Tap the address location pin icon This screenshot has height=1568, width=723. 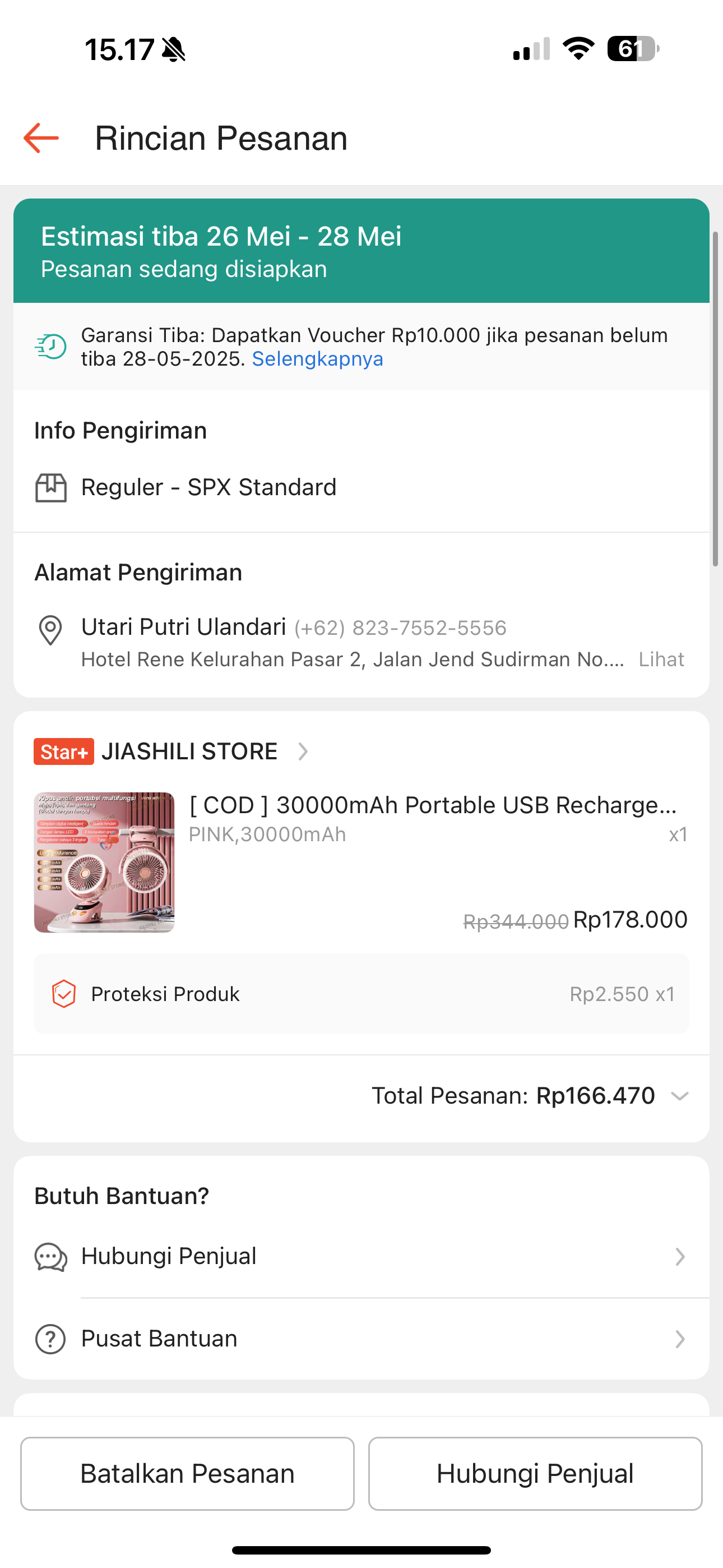pyautogui.click(x=50, y=629)
